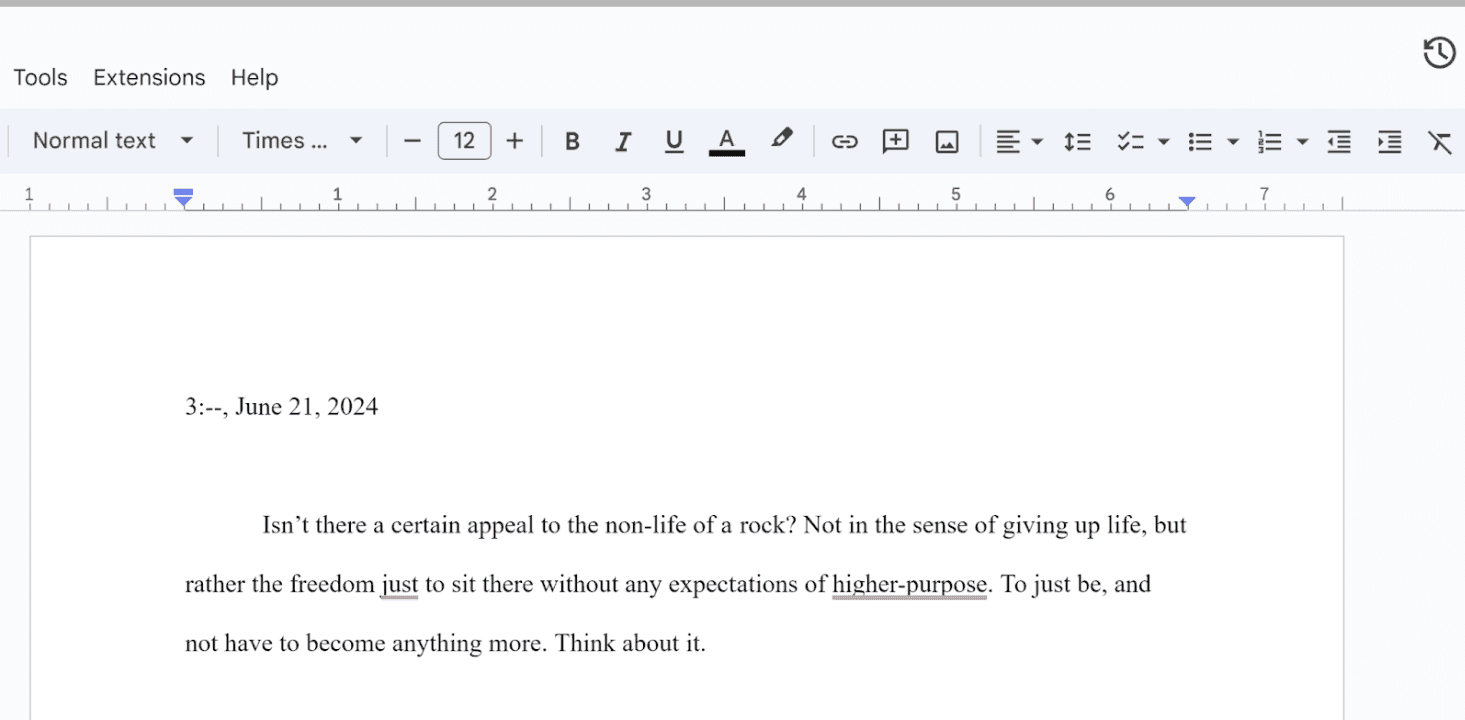This screenshot has height=720, width=1465.
Task: Open the Tools menu
Action: (40, 77)
